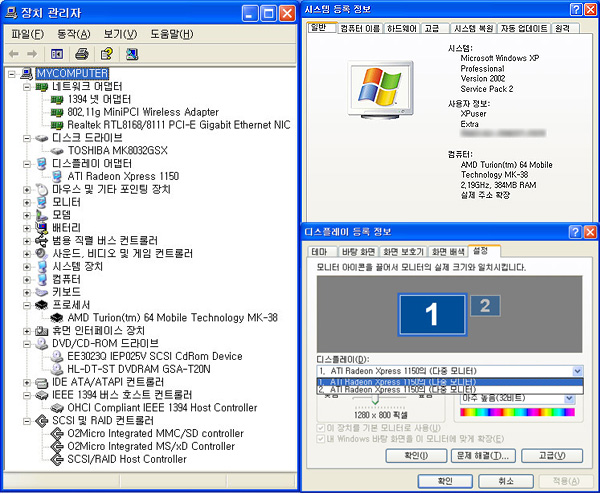Select the MYCOMPUTER root node
The image size is (600, 494).
click(72, 73)
